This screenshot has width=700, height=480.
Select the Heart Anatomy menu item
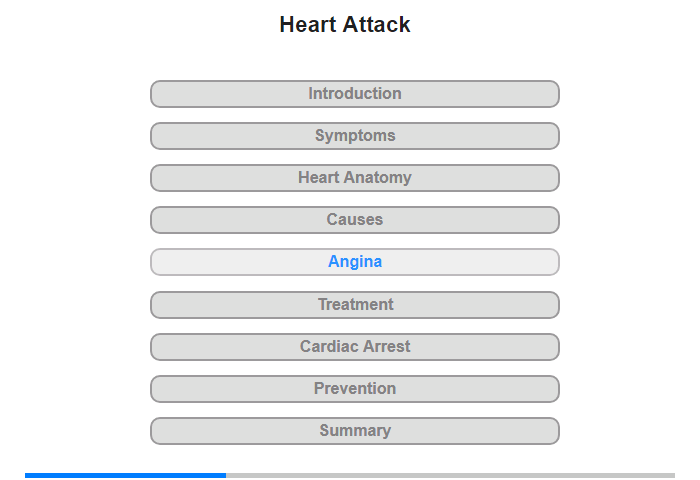(x=355, y=178)
